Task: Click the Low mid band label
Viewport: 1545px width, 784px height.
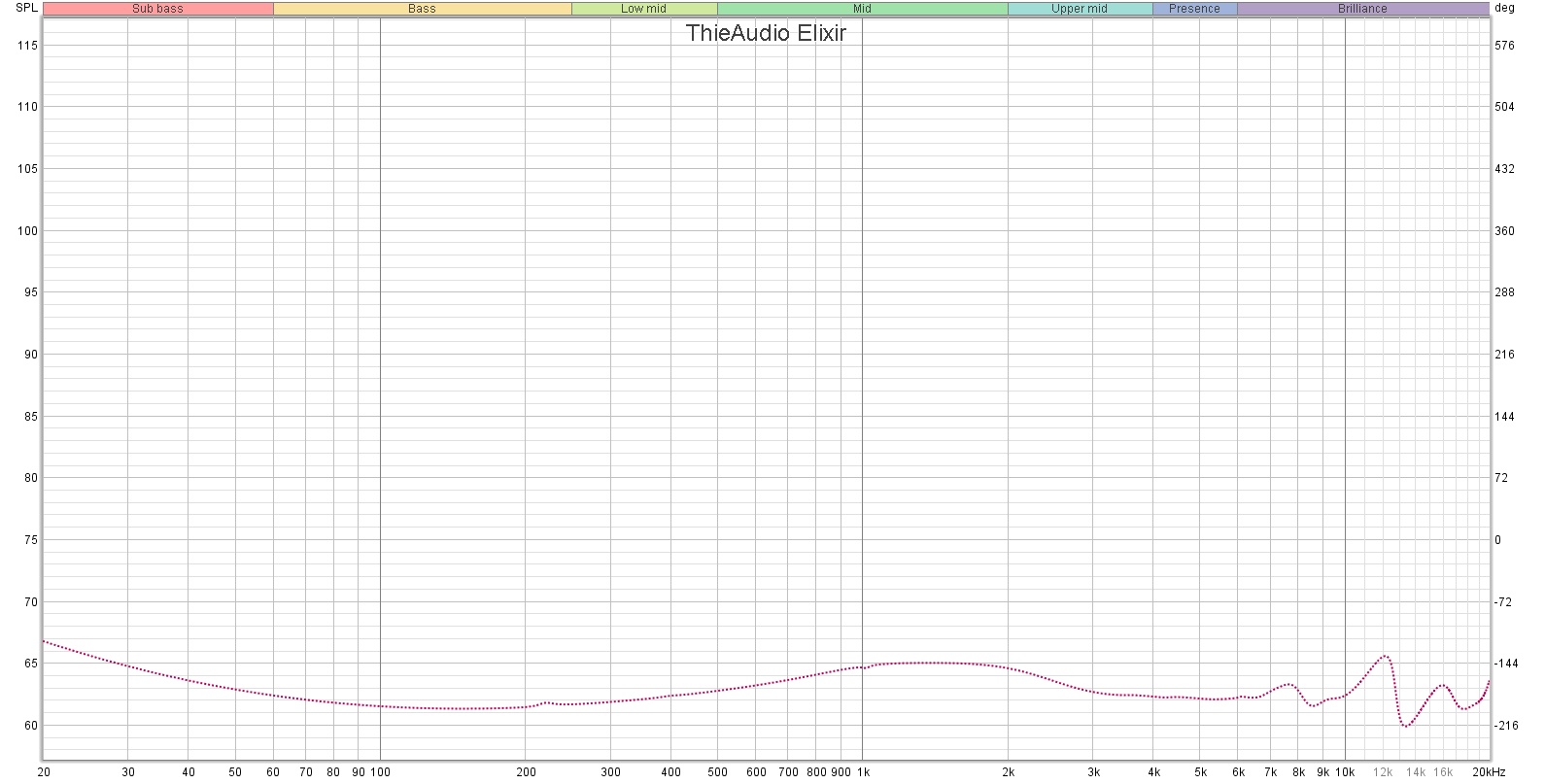Action: (x=643, y=9)
